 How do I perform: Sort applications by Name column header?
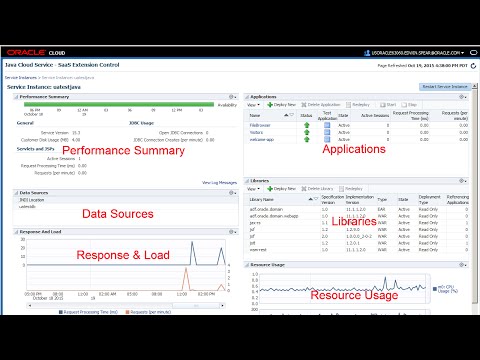pos(255,115)
